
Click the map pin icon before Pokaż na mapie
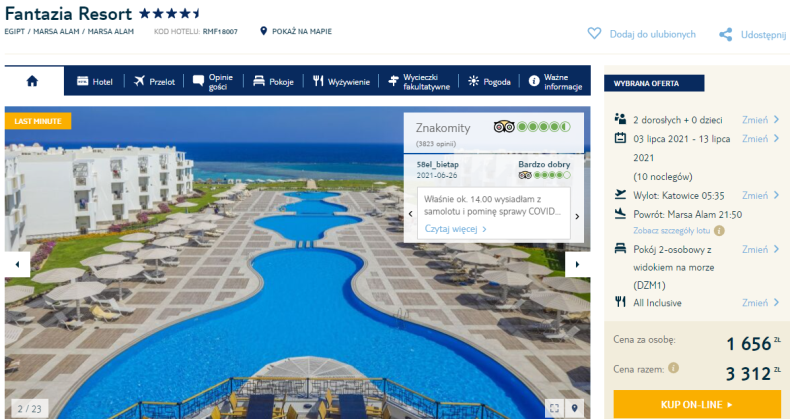(x=263, y=31)
